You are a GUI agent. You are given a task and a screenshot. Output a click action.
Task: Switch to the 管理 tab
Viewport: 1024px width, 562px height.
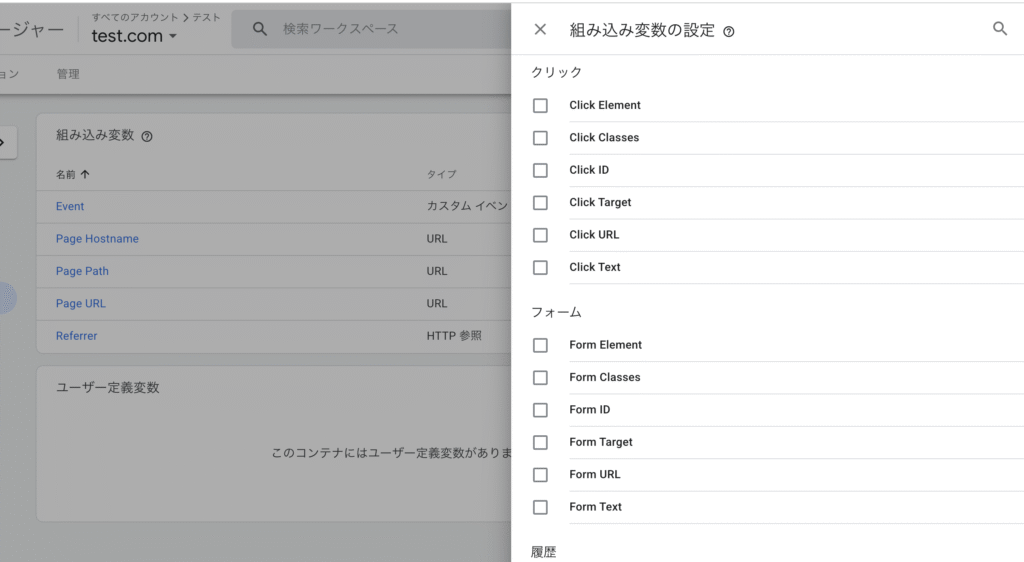pyautogui.click(x=68, y=74)
